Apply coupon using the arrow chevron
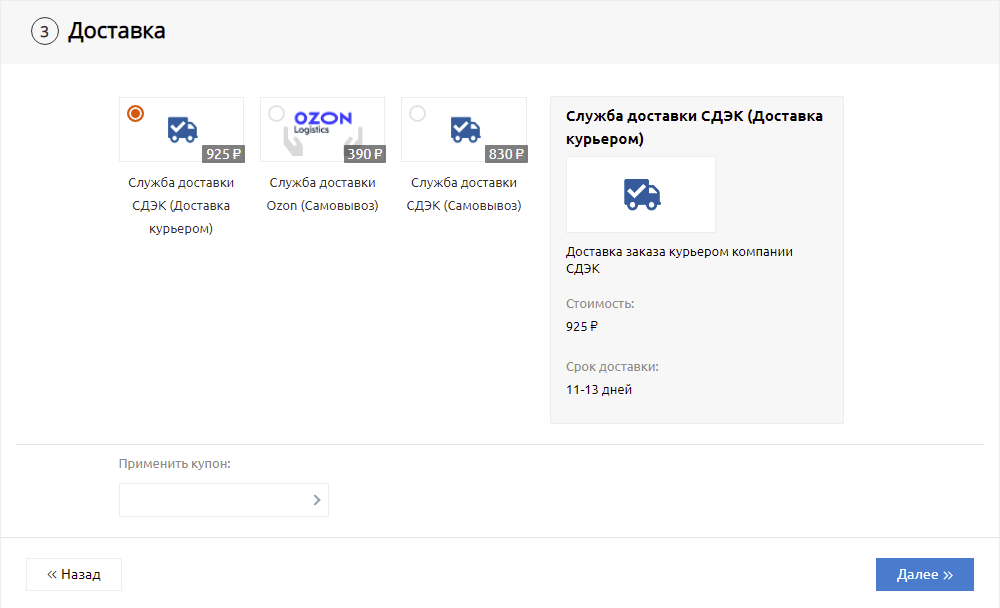This screenshot has height=608, width=1000. [x=317, y=500]
